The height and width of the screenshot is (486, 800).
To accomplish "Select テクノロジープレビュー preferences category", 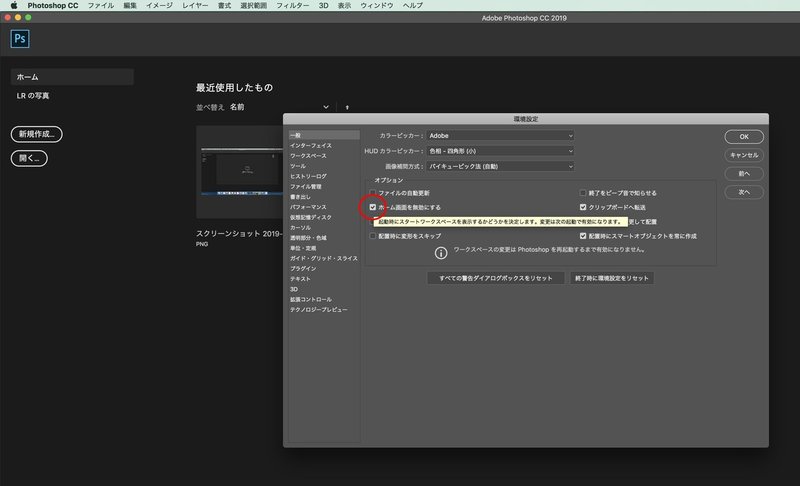I will [318, 310].
